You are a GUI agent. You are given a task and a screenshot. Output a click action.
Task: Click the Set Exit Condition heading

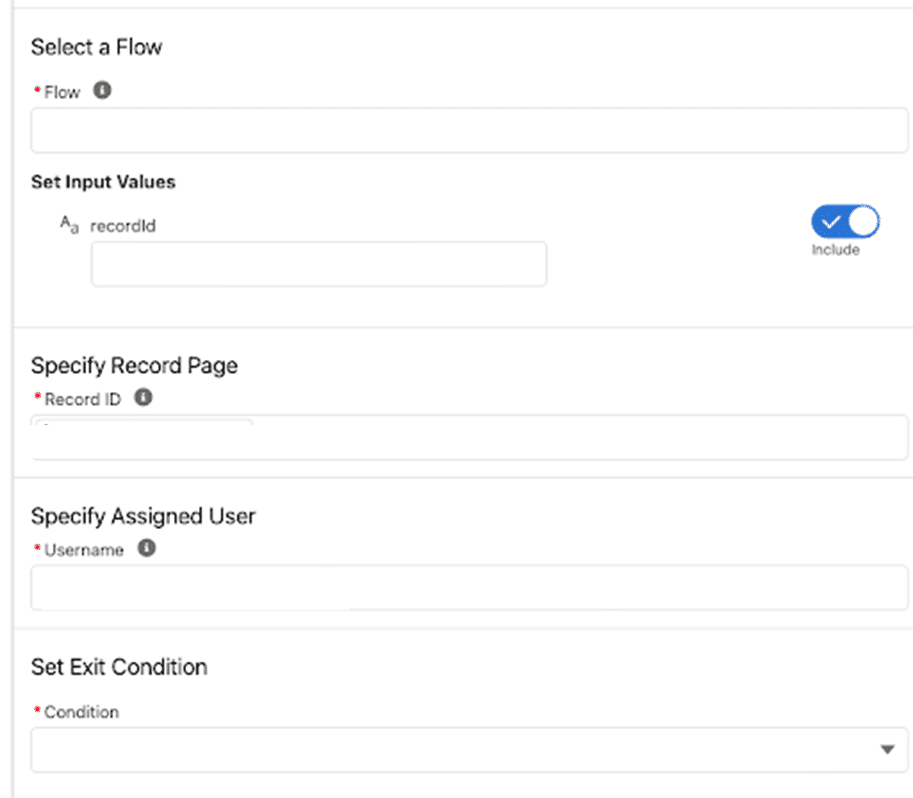[119, 667]
